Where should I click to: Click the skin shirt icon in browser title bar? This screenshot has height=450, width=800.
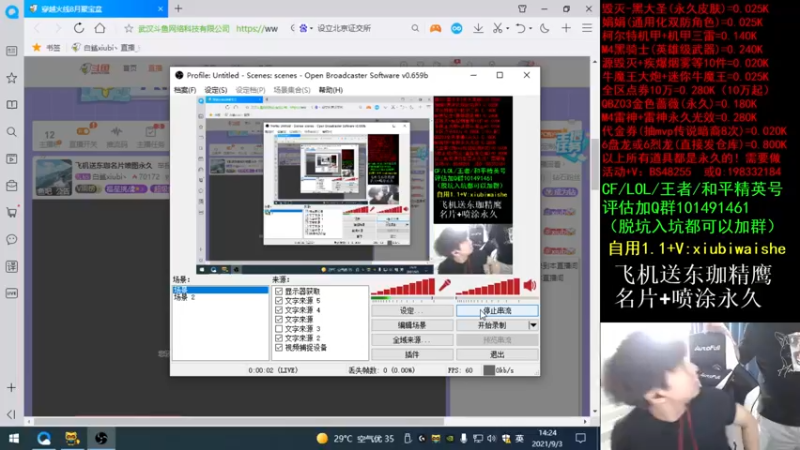pos(522,9)
